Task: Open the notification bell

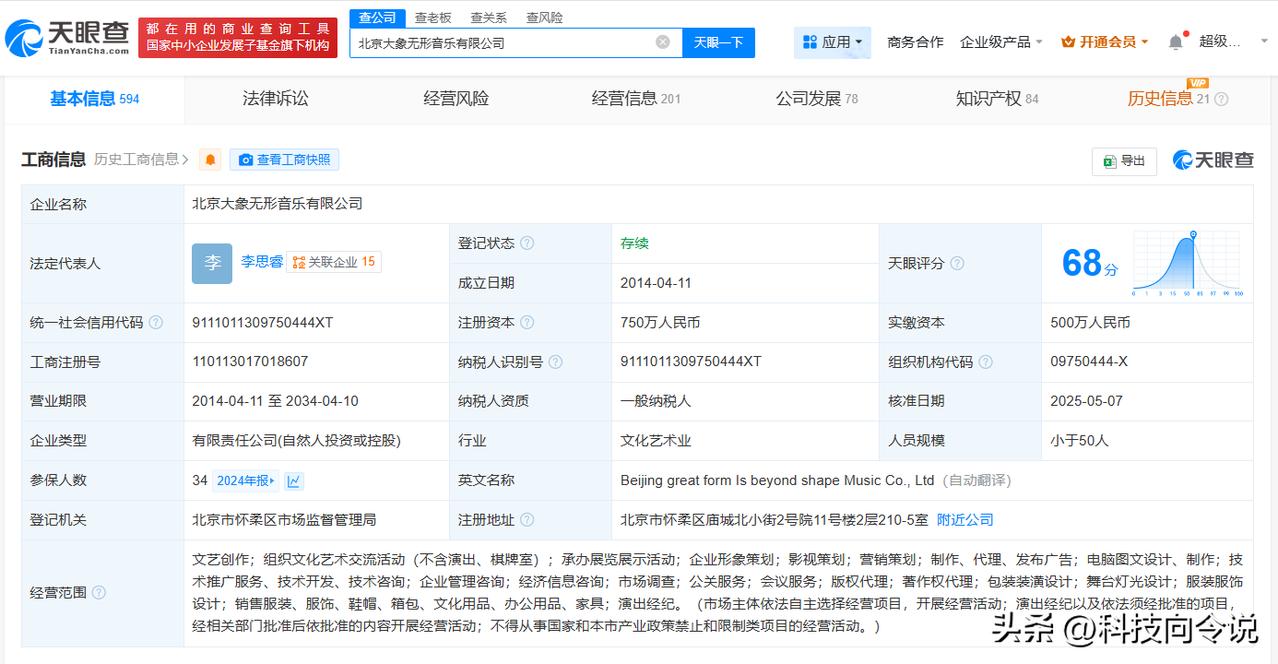Action: tap(1176, 42)
